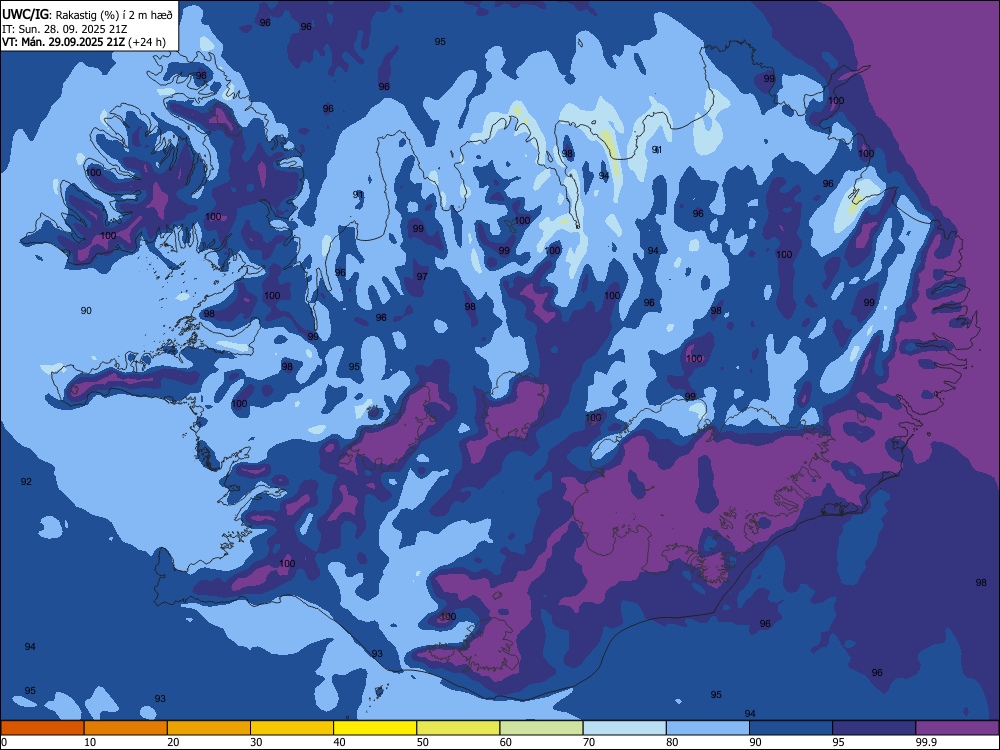Click the '10' legend scale label

click(x=90, y=742)
